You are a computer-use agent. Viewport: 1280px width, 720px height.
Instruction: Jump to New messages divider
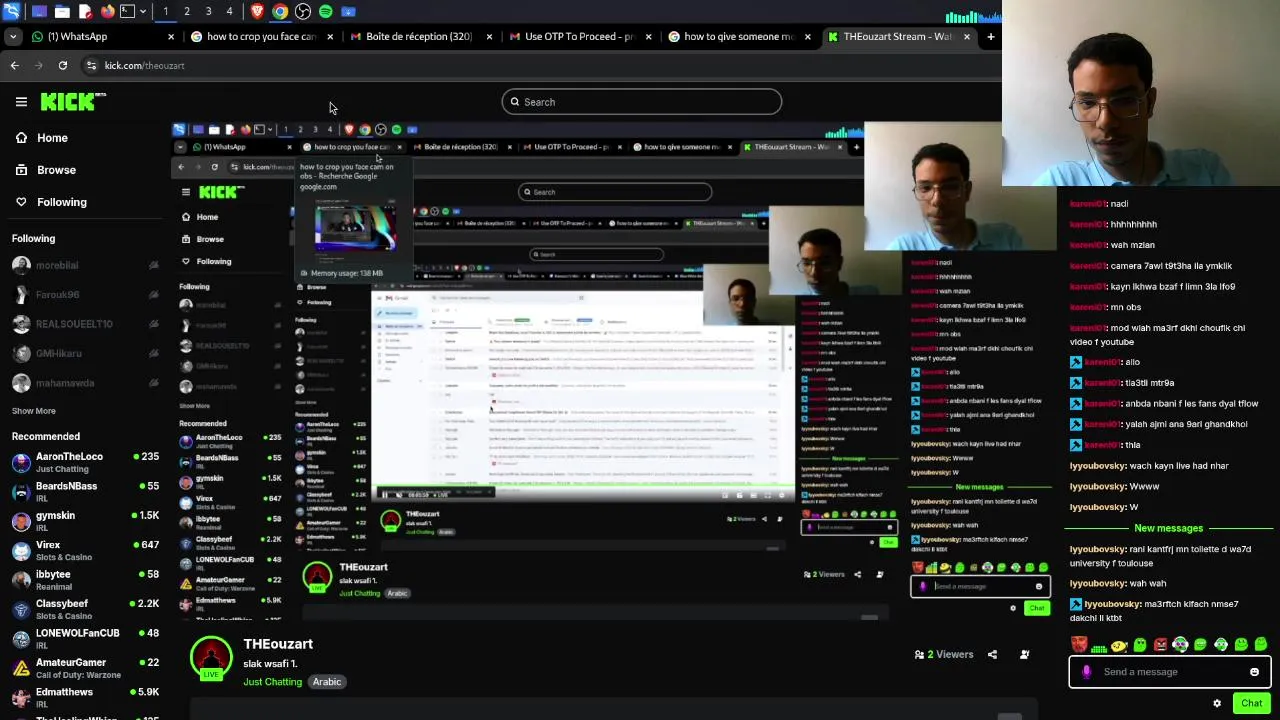point(1168,528)
